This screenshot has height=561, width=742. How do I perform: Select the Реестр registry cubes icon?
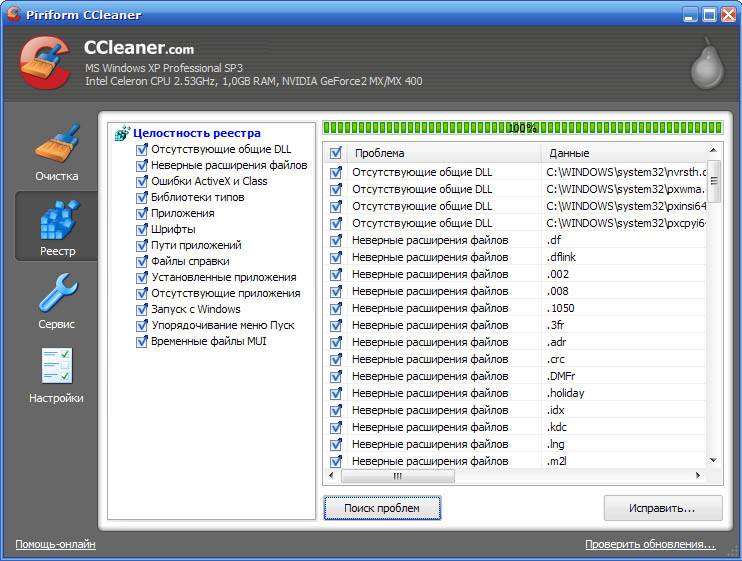57,221
